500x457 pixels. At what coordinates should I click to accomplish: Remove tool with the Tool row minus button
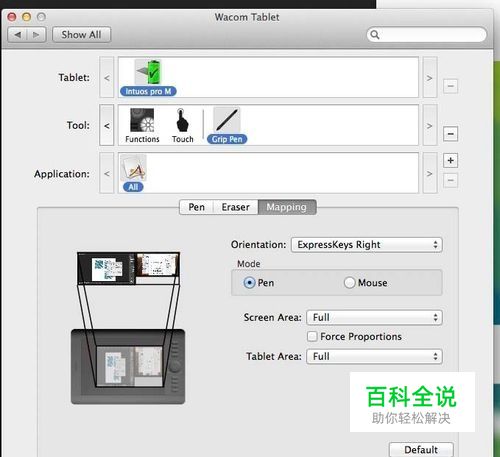pos(450,134)
